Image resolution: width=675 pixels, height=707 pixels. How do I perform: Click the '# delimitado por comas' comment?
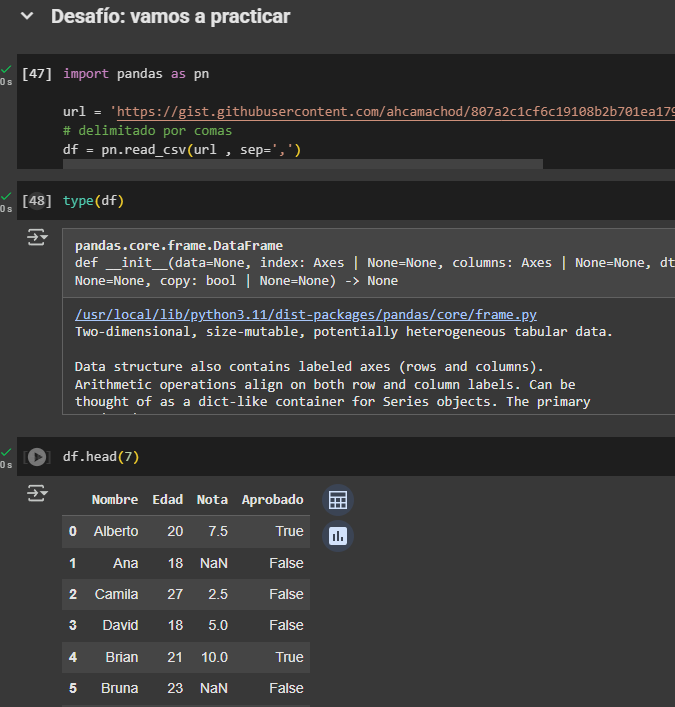pyautogui.click(x=147, y=131)
